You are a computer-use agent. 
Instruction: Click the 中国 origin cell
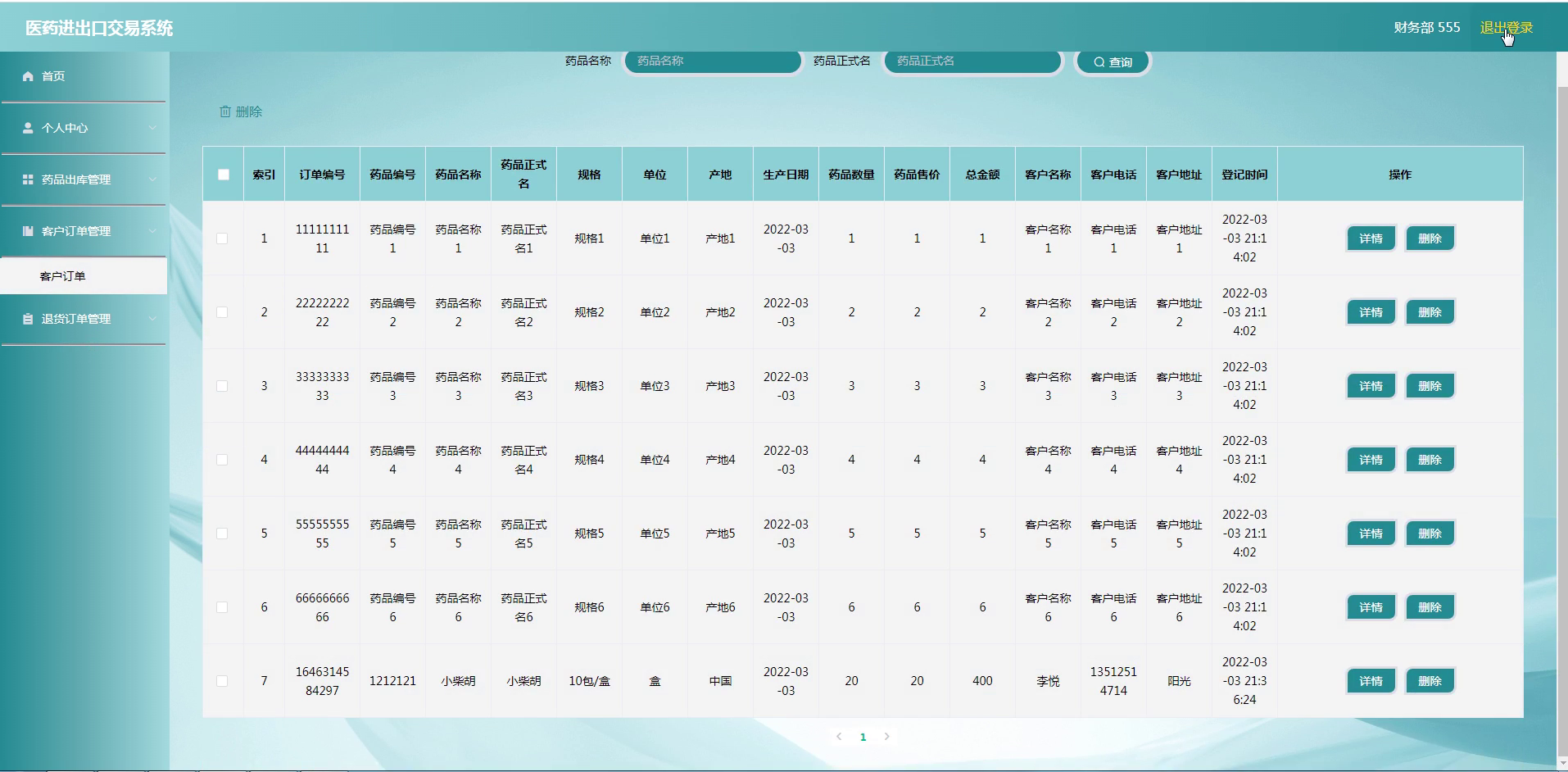(x=720, y=681)
